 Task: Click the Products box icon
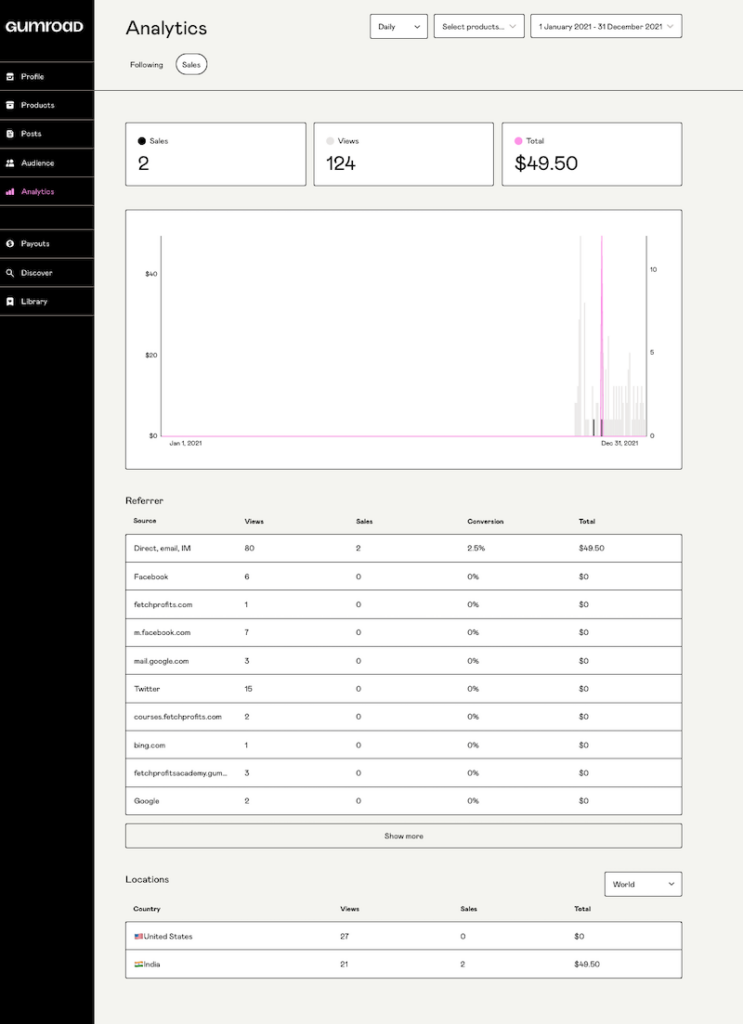(10, 105)
